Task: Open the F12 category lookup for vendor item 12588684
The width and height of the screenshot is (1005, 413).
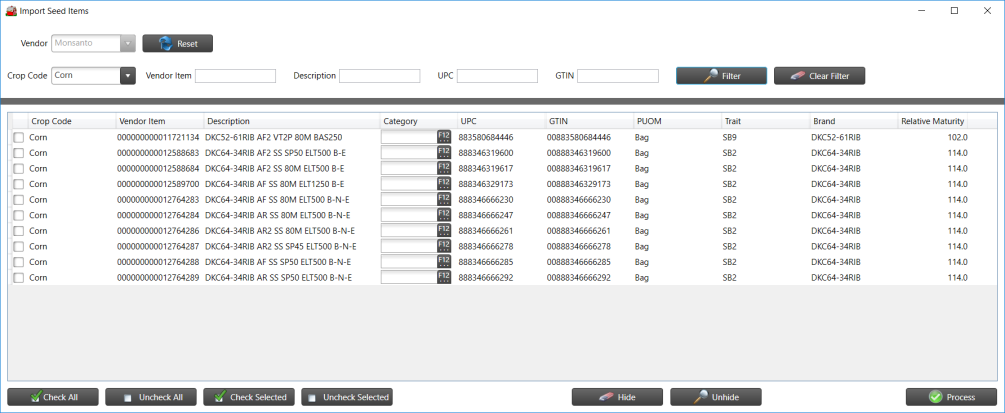Action: (x=444, y=169)
